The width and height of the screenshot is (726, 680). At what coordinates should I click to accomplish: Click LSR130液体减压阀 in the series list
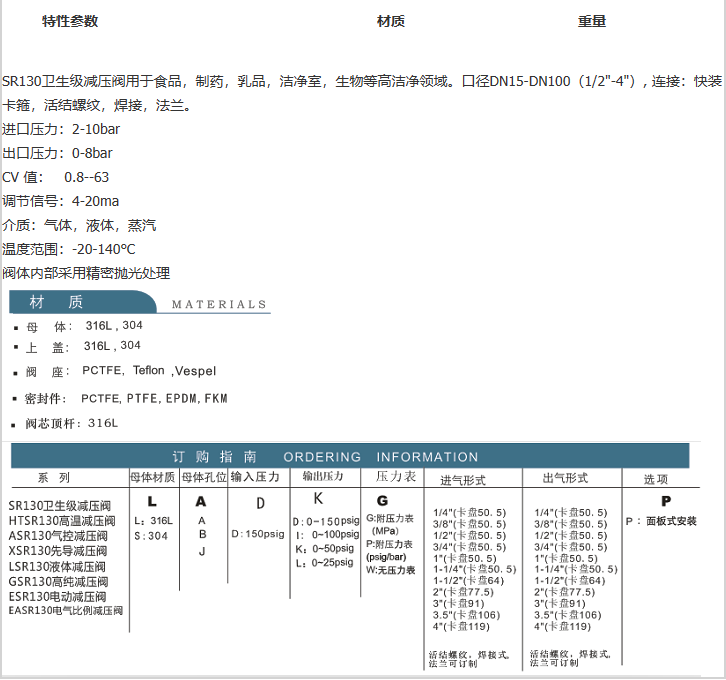point(57,567)
